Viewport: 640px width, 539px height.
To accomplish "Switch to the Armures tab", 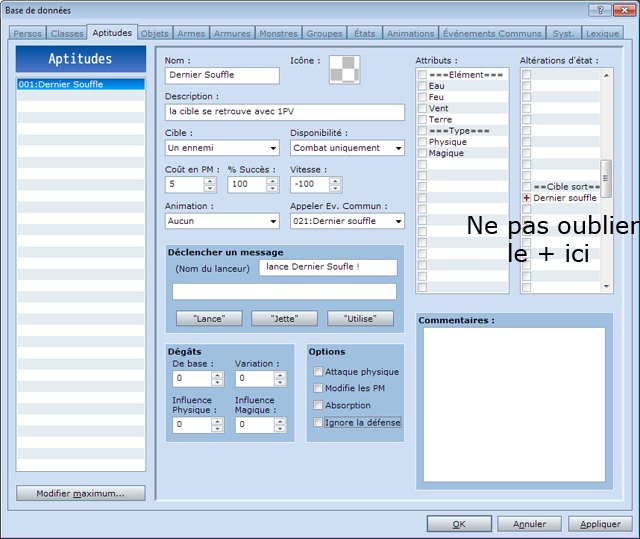I will coord(232,33).
